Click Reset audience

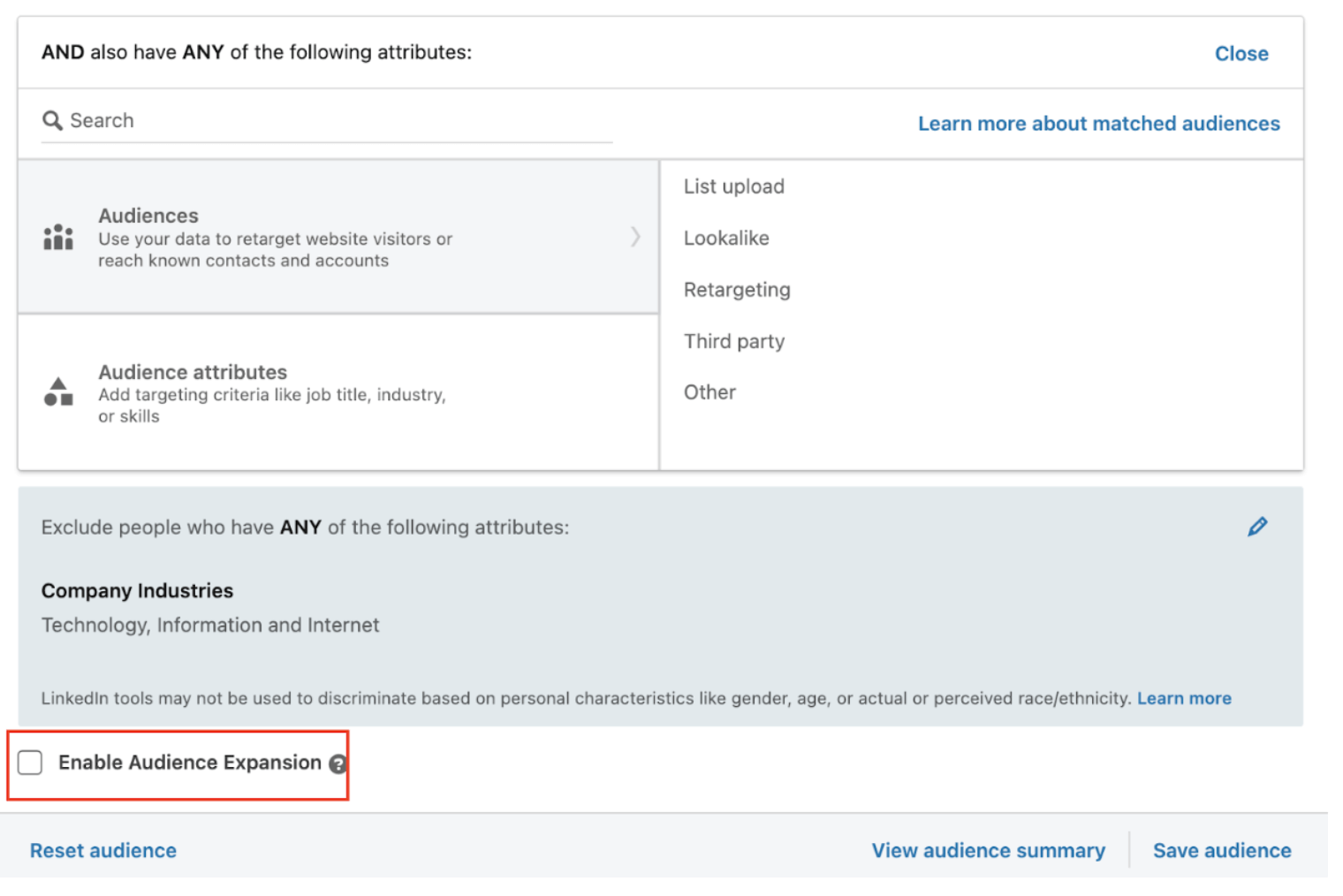(103, 850)
